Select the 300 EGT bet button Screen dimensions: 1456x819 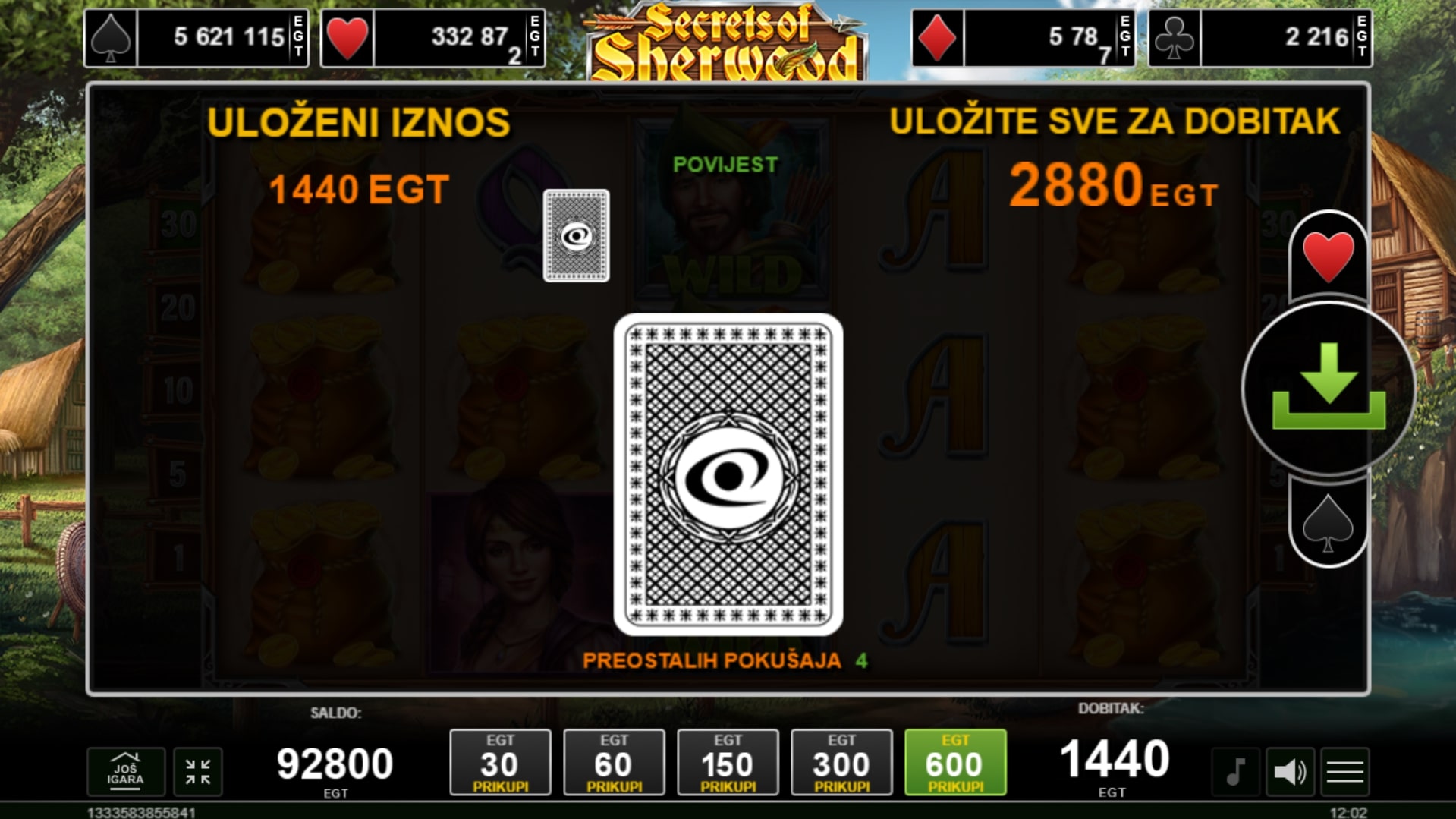point(841,762)
